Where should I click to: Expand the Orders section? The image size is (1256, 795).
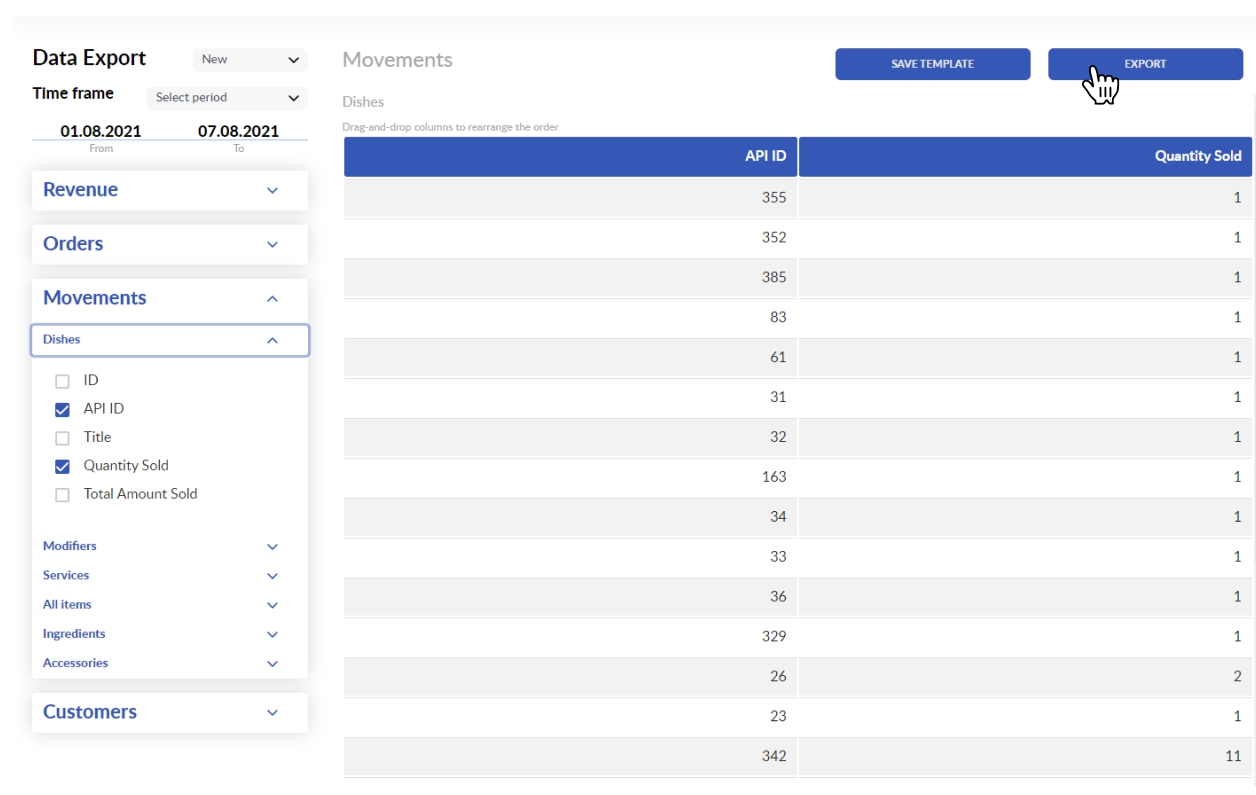[x=170, y=244]
